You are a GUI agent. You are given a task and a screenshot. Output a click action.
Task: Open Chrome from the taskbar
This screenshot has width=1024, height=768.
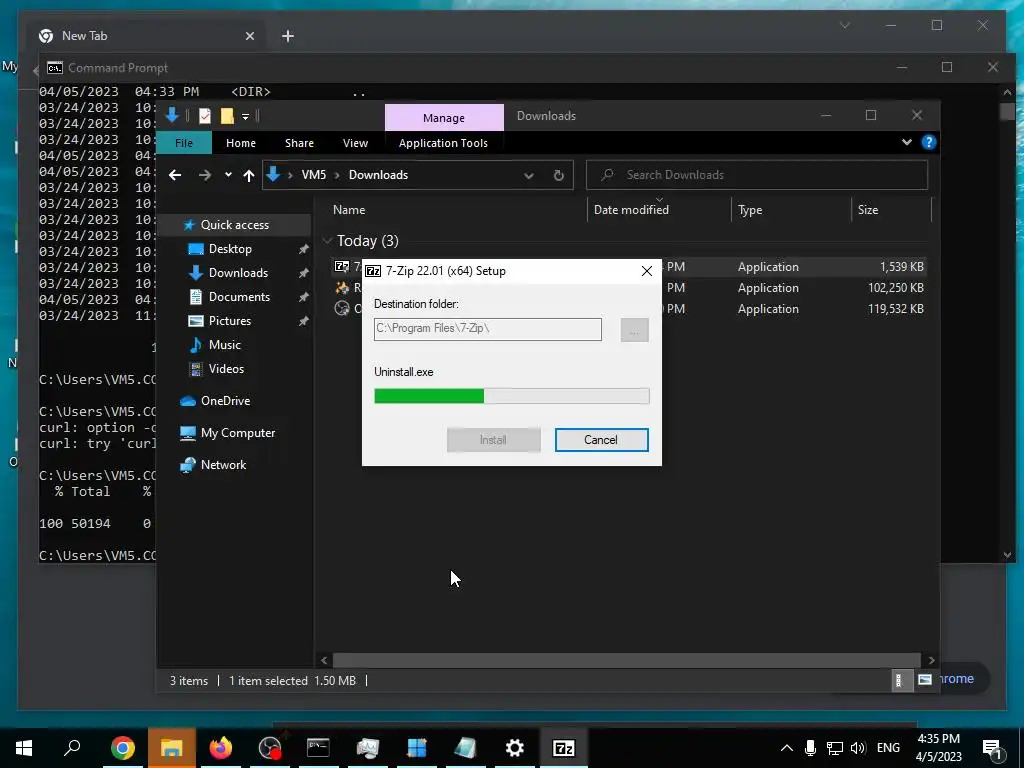tap(122, 748)
